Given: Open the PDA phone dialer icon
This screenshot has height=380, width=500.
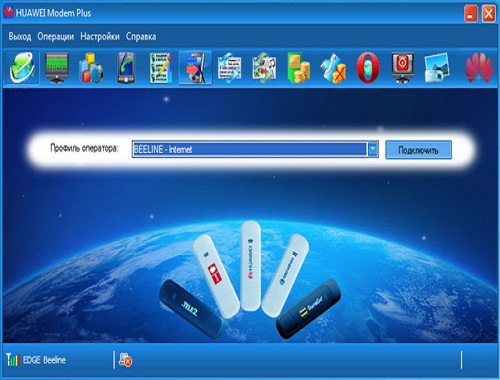Looking at the screenshot, I should (126, 68).
